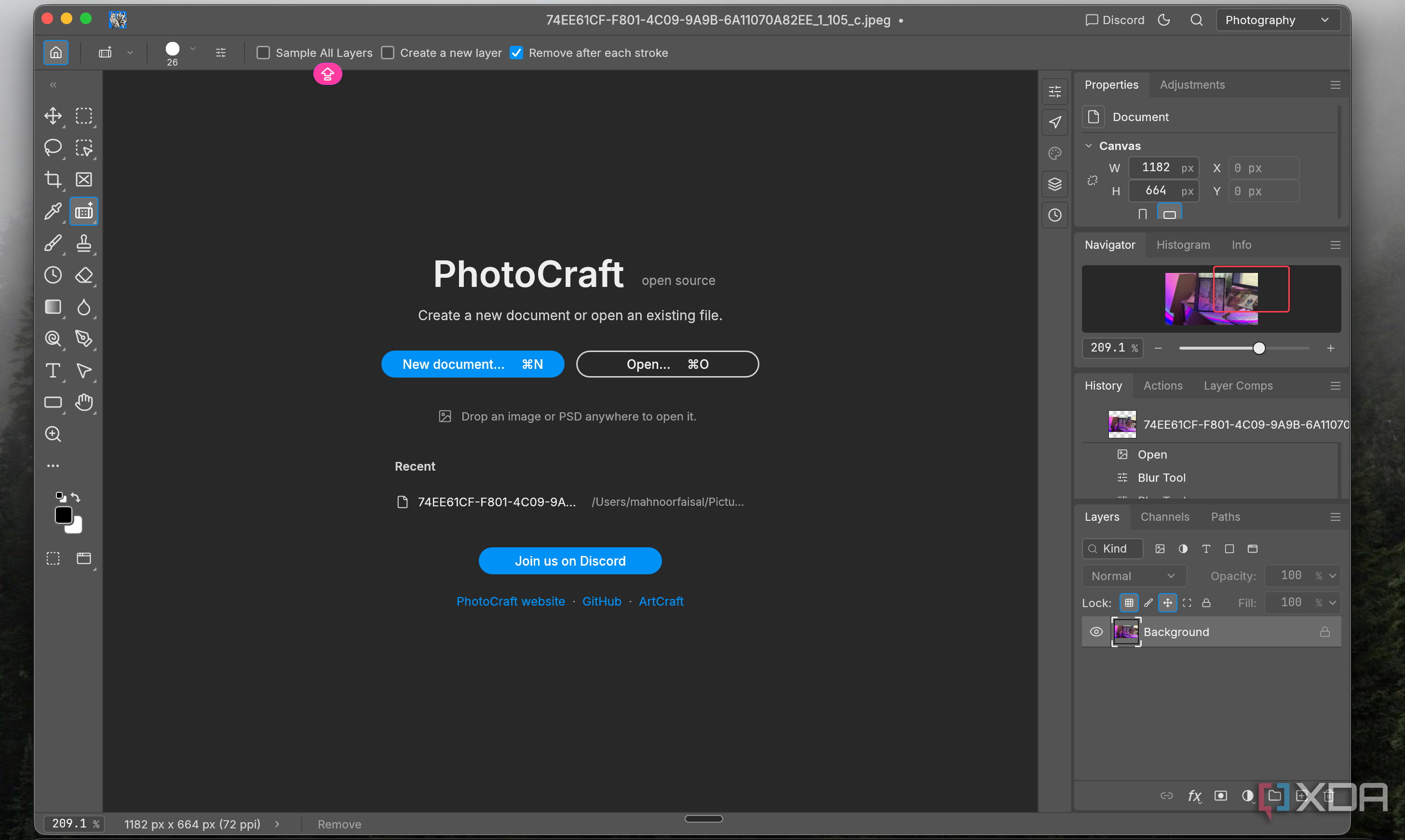
Task: Switch to the Adjustments tab
Action: pyautogui.click(x=1192, y=85)
